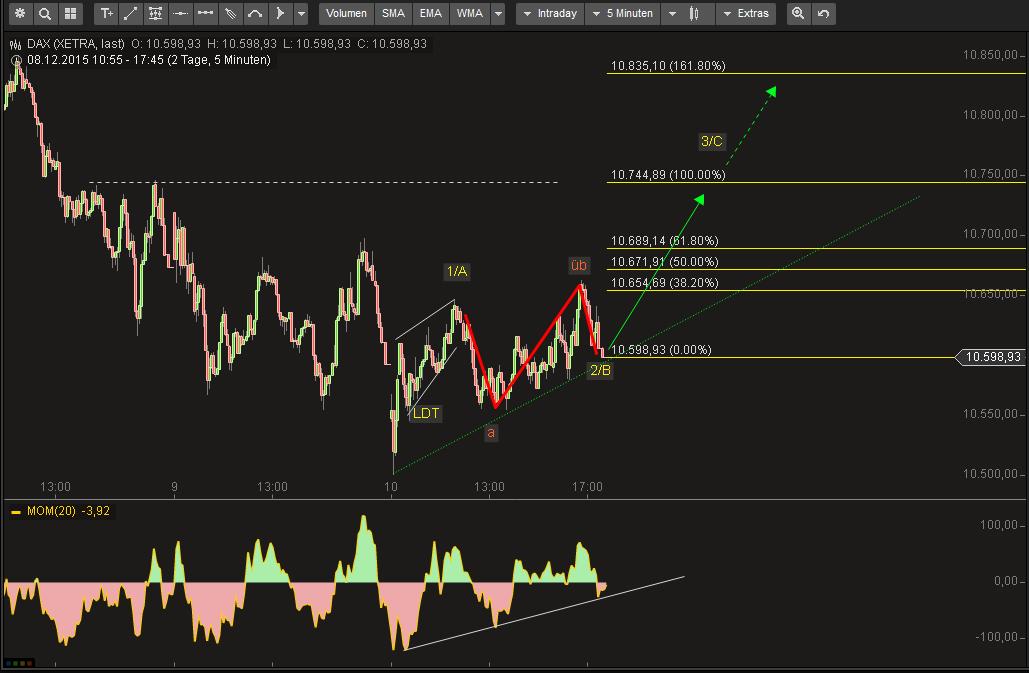Select the Fibonacci retracement tool
Screen dimensions: 1029x673
point(155,14)
